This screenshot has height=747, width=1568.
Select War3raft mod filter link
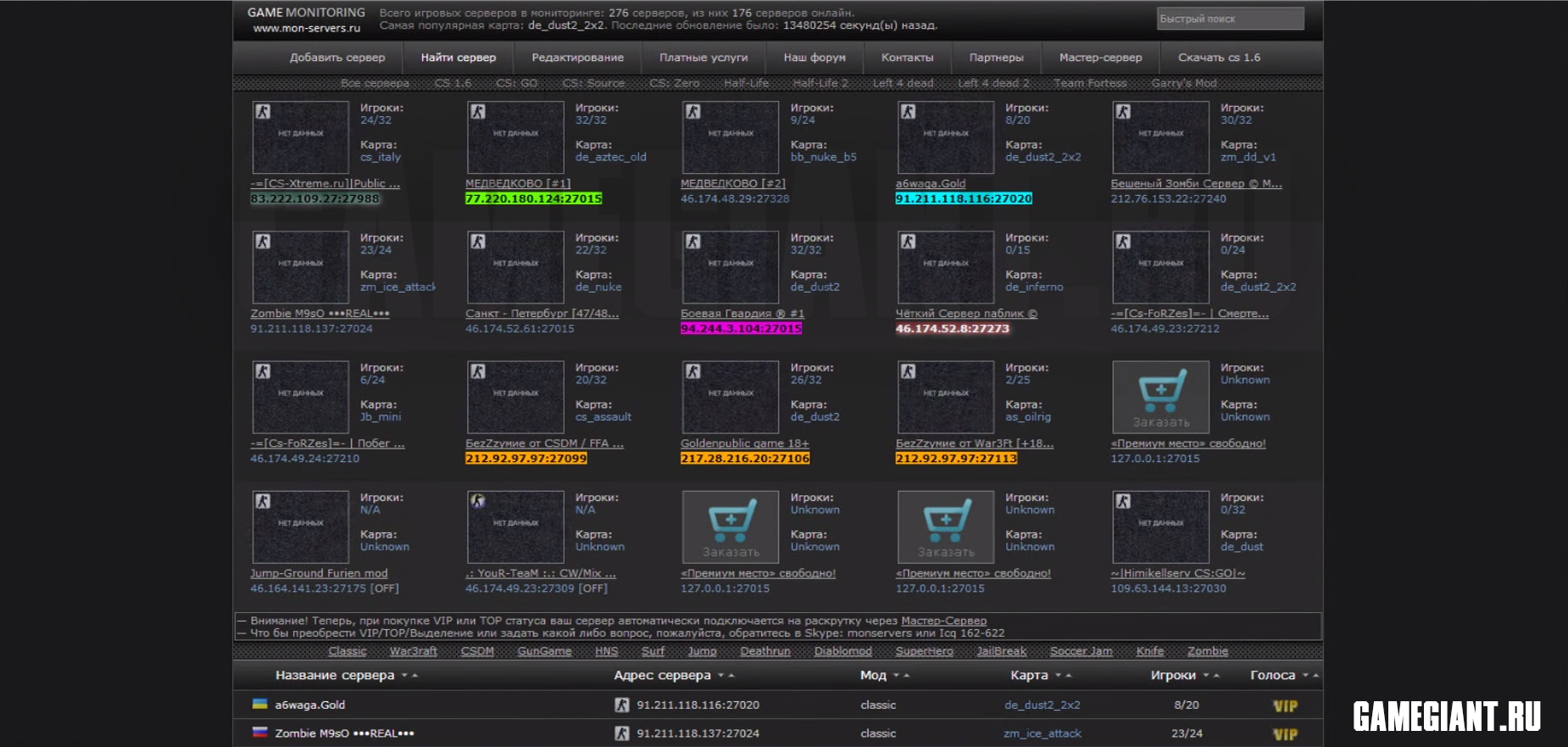(414, 651)
